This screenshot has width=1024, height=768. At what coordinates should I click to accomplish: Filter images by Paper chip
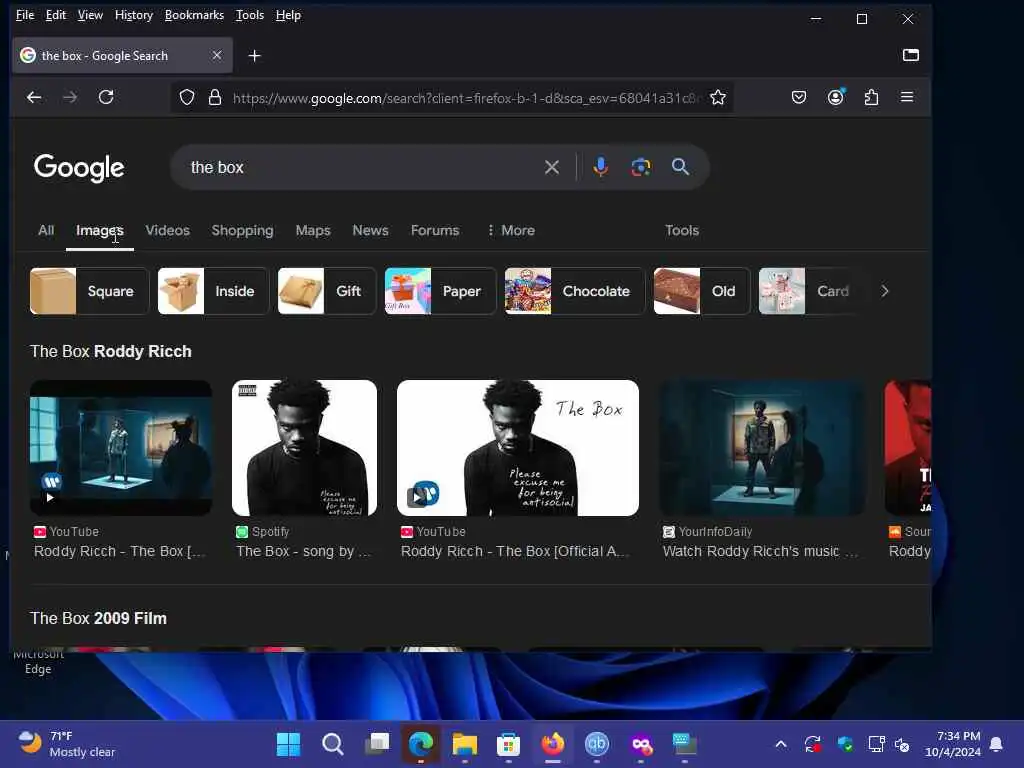(440, 291)
